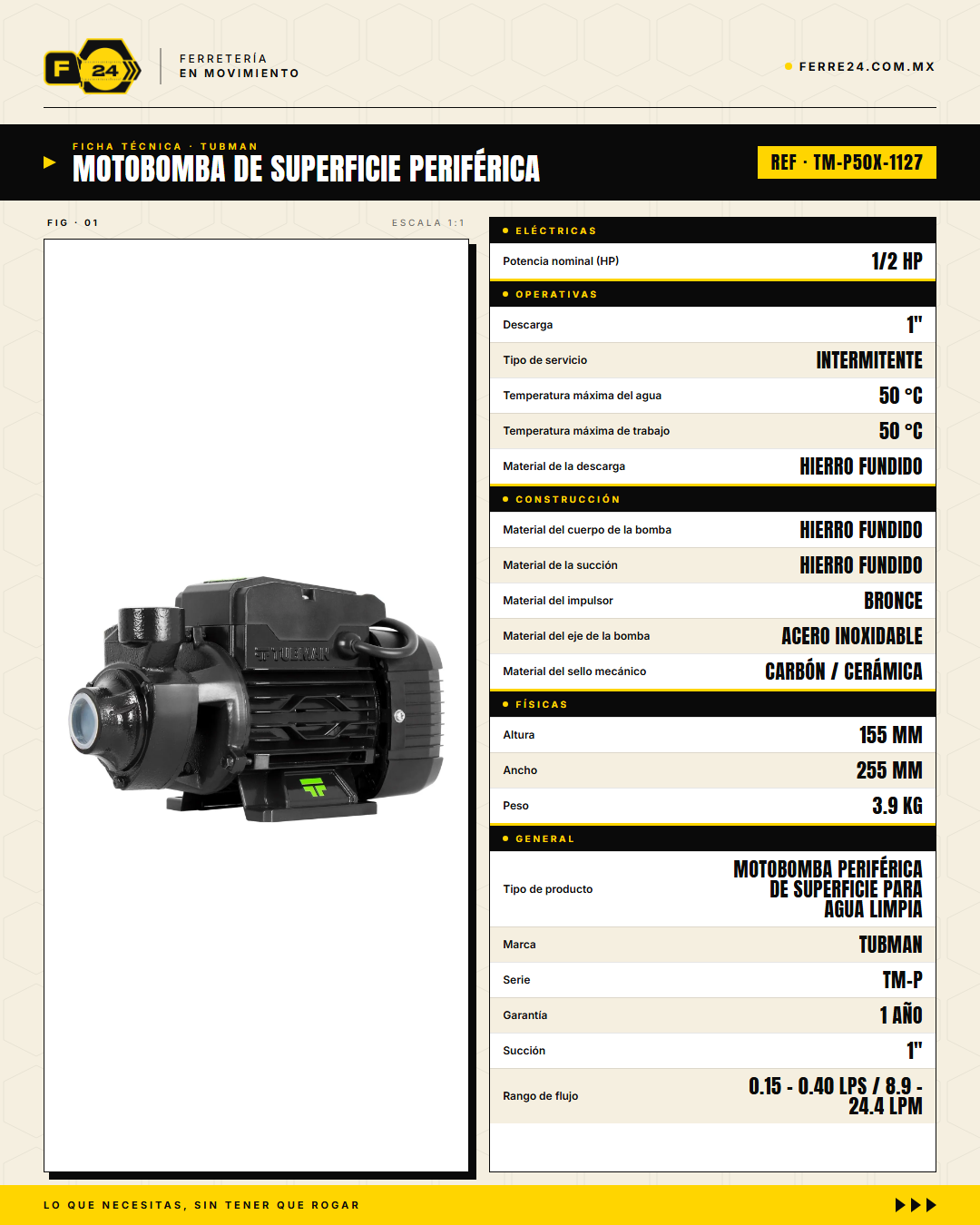Select Temperatura máxima de trabajo label
Viewport: 980px width, 1225px height.
point(586,431)
